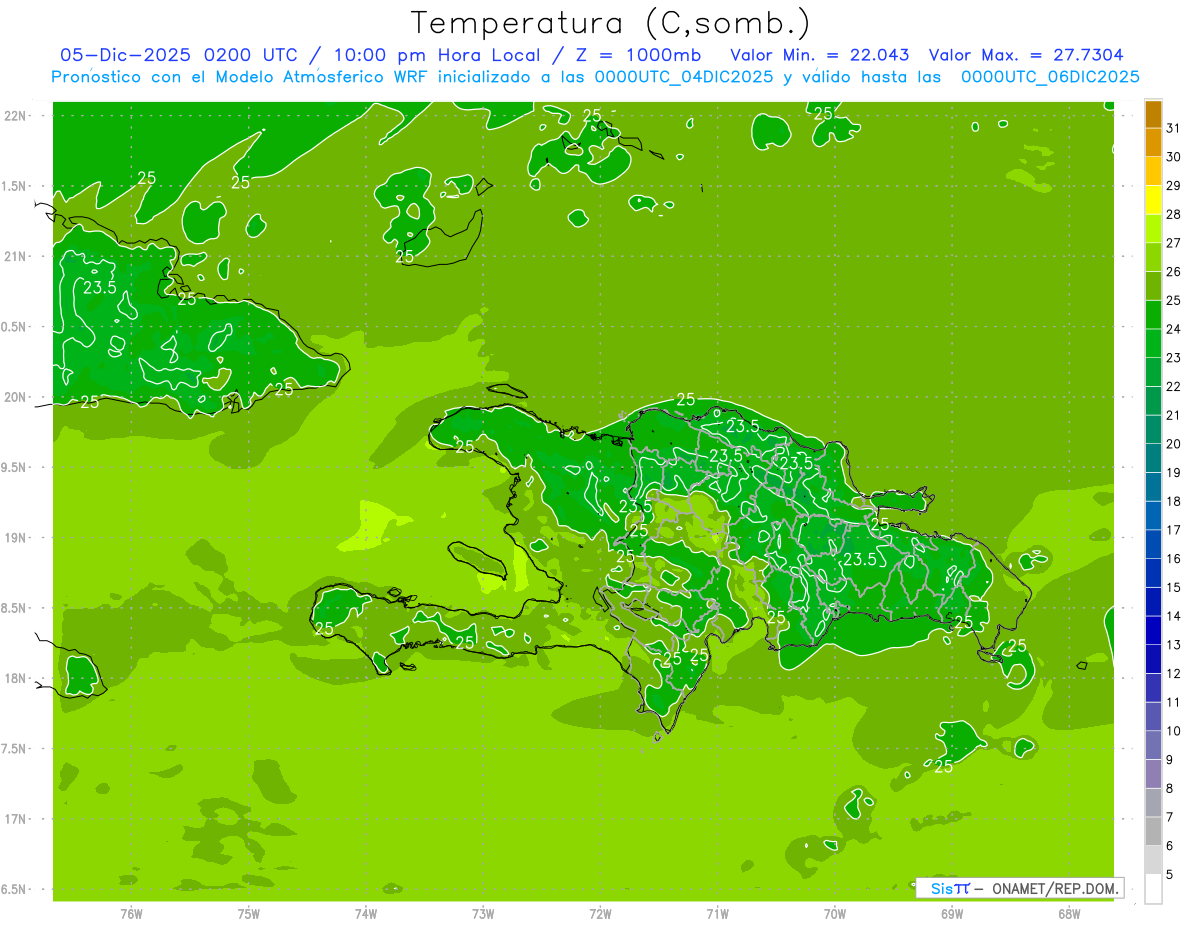Click the 75W longitude axis label
1200x927 pixels.
pyautogui.click(x=249, y=913)
